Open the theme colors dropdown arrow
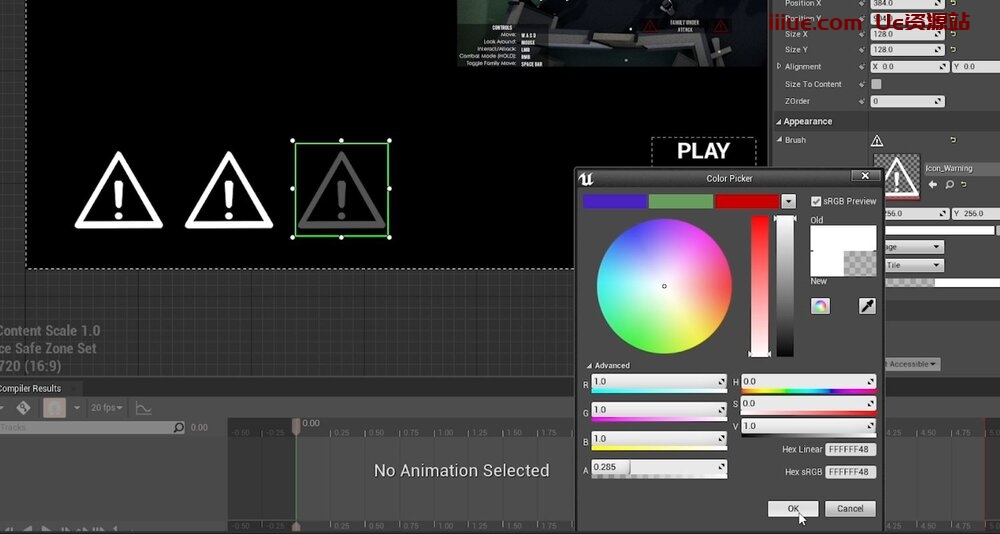1000x534 pixels. tap(788, 201)
